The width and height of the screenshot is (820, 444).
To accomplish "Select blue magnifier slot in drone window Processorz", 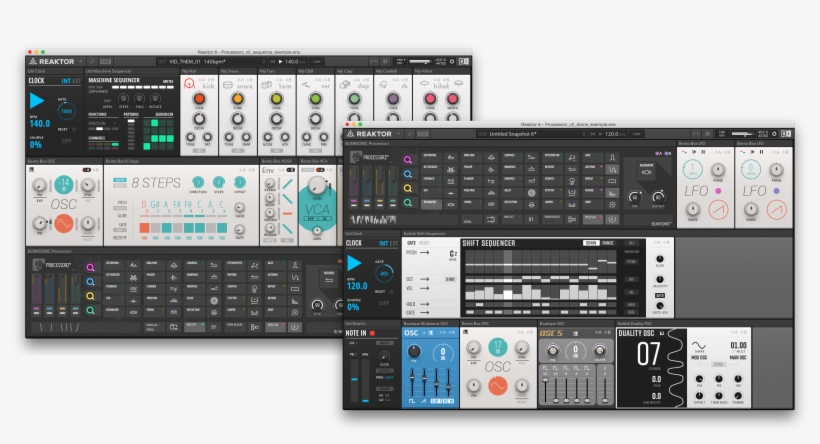I will click(x=407, y=174).
